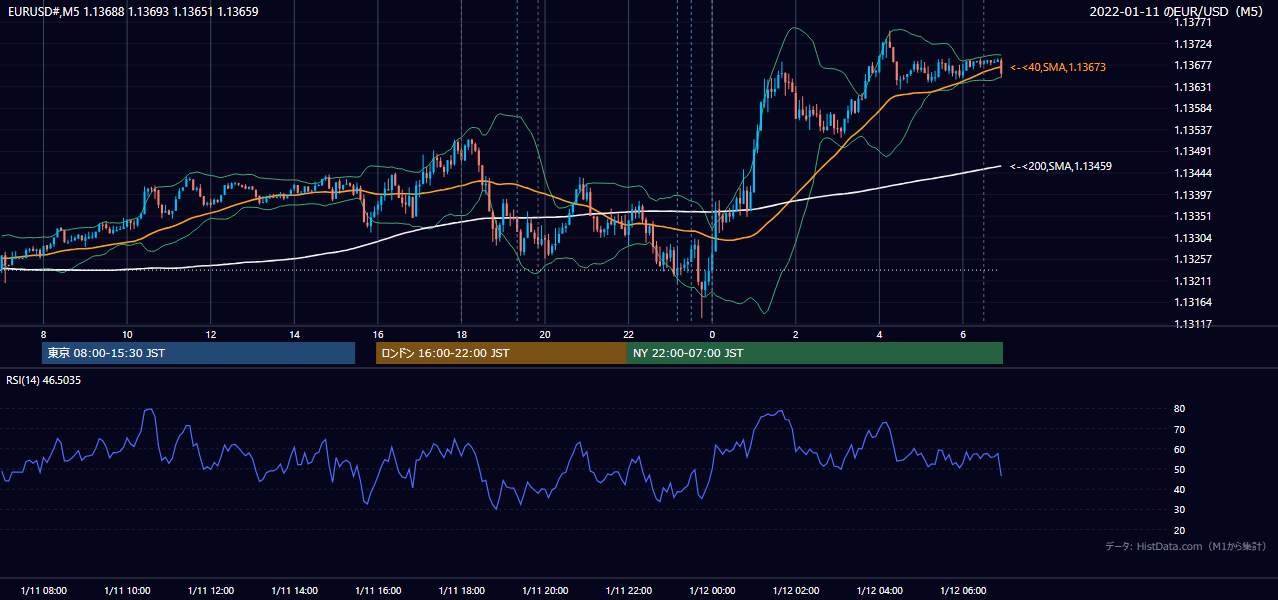The image size is (1278, 600).
Task: Click the 1/11 14:00 time axis label
Action: [x=294, y=591]
